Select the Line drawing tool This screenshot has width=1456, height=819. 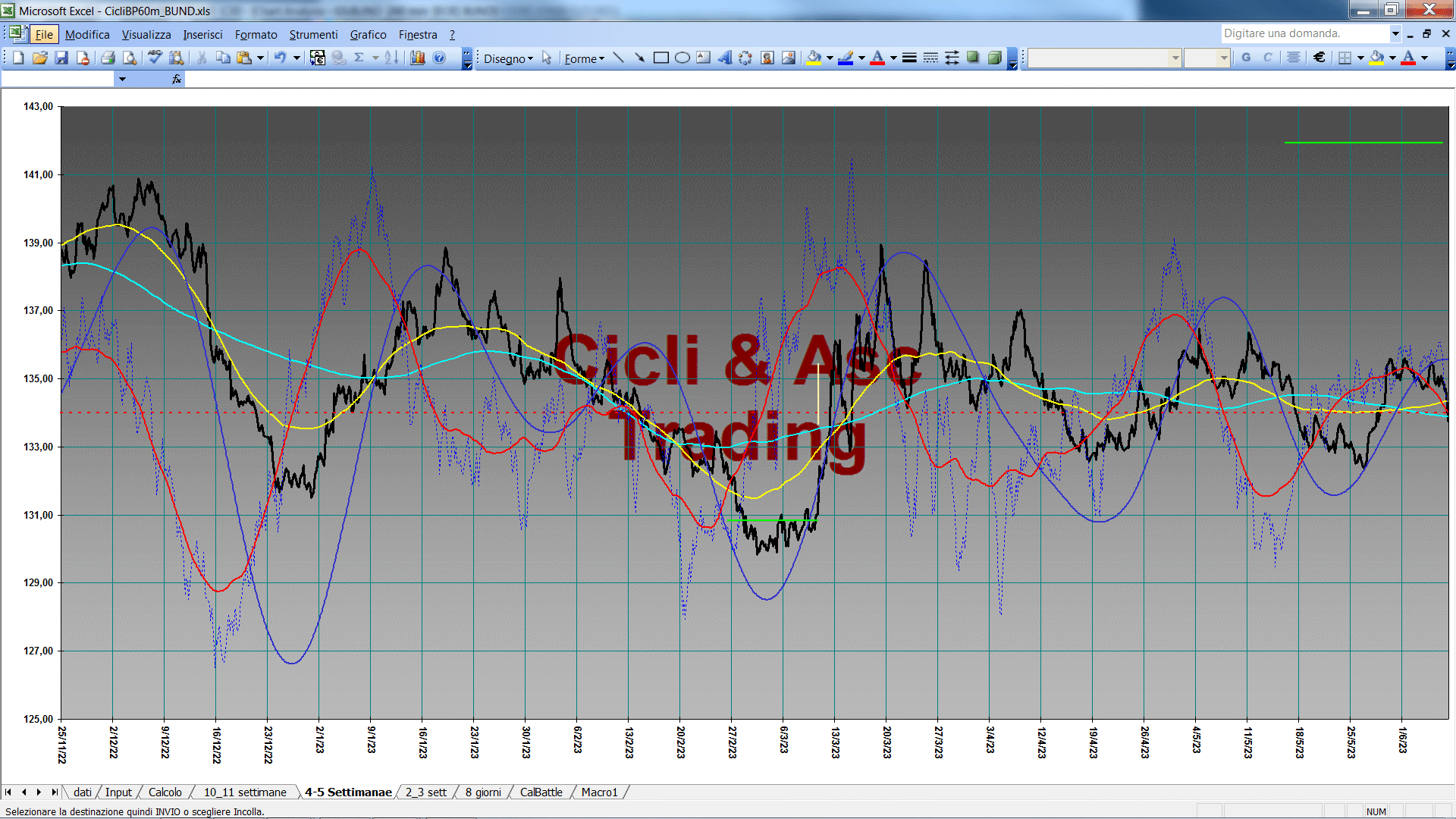click(x=618, y=58)
